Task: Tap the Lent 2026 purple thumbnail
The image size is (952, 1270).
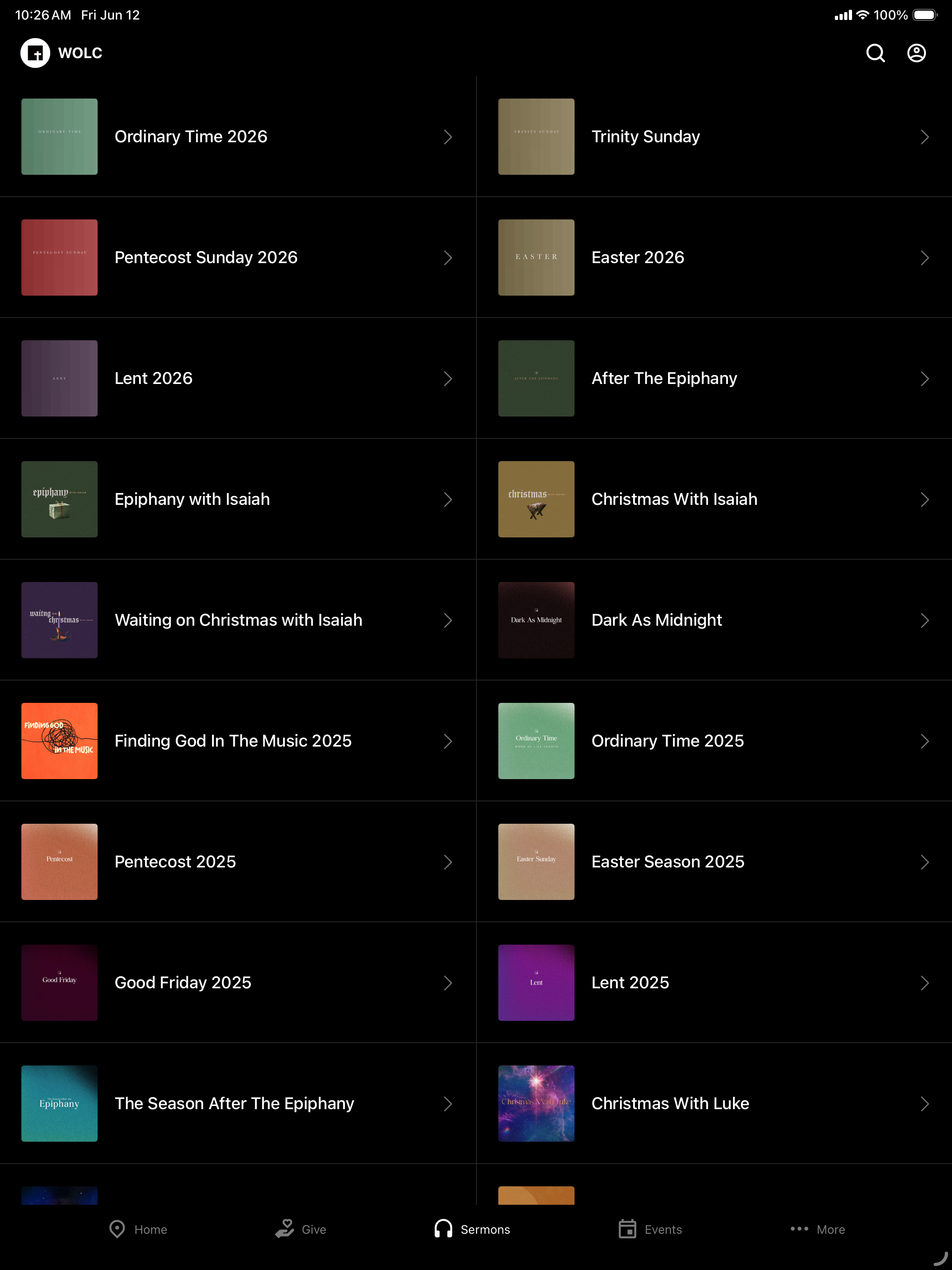Action: point(59,378)
